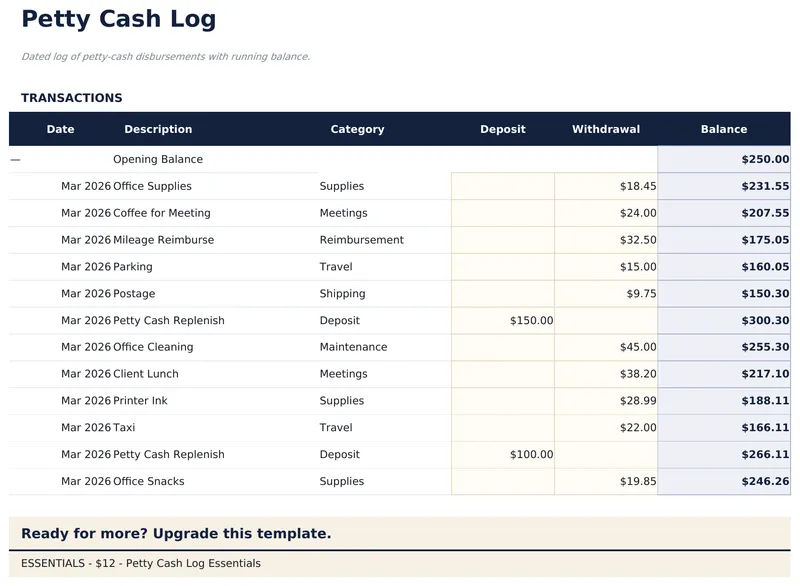Click the Date column header

(x=60, y=129)
